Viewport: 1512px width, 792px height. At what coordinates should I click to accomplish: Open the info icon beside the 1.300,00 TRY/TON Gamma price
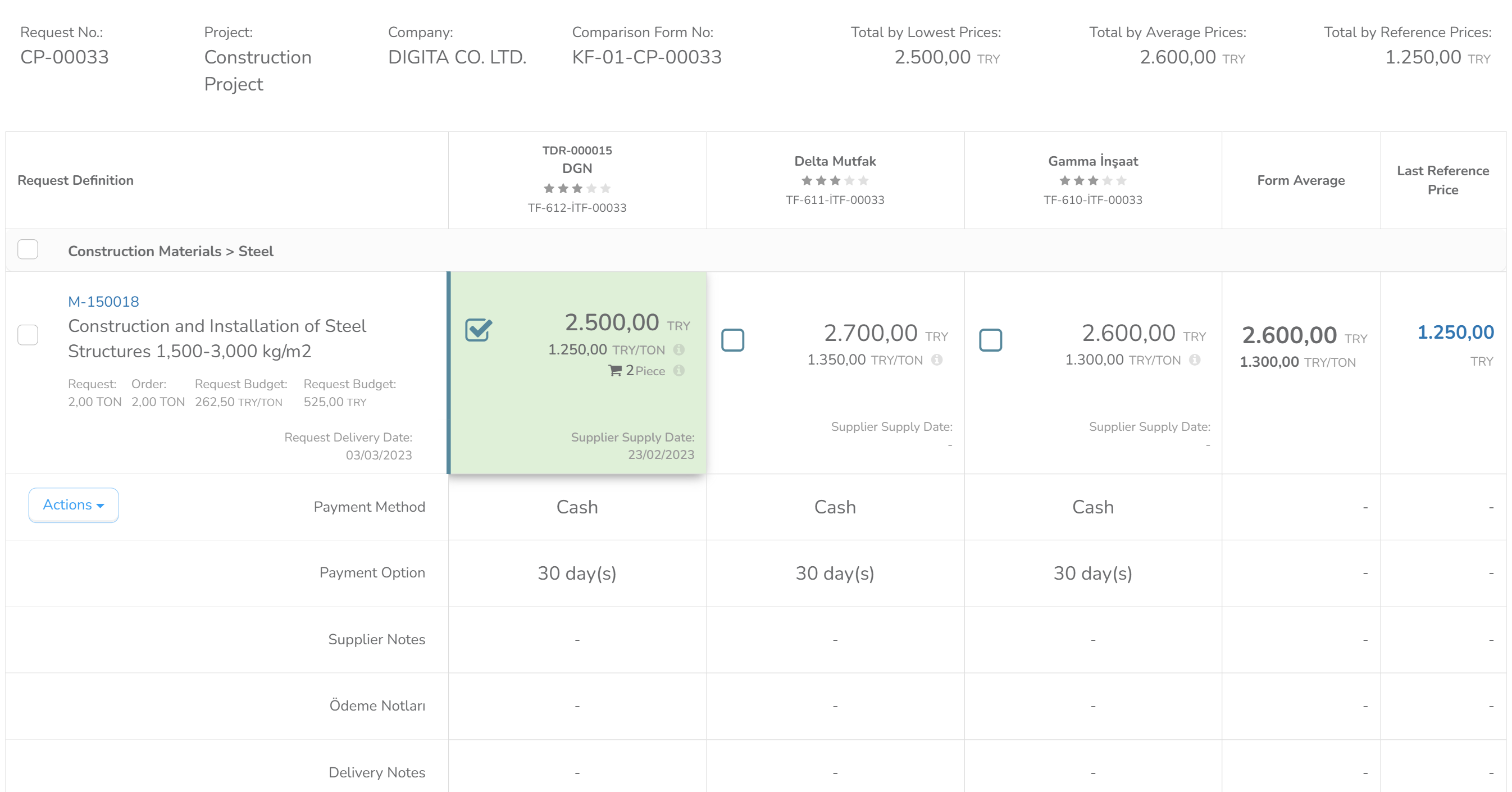[x=1195, y=360]
